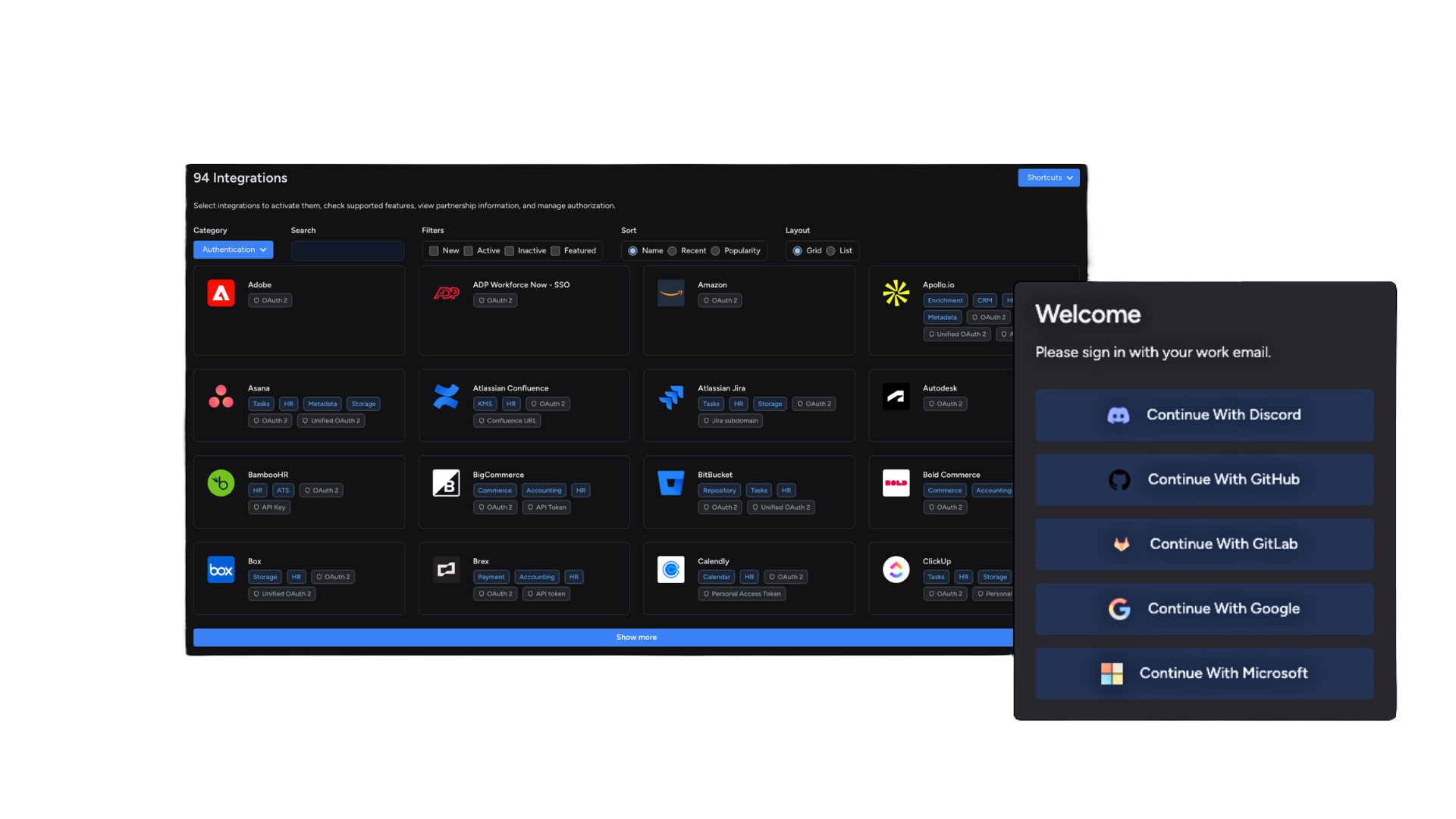
Task: Open the BambooHR green logo
Action: (x=221, y=483)
